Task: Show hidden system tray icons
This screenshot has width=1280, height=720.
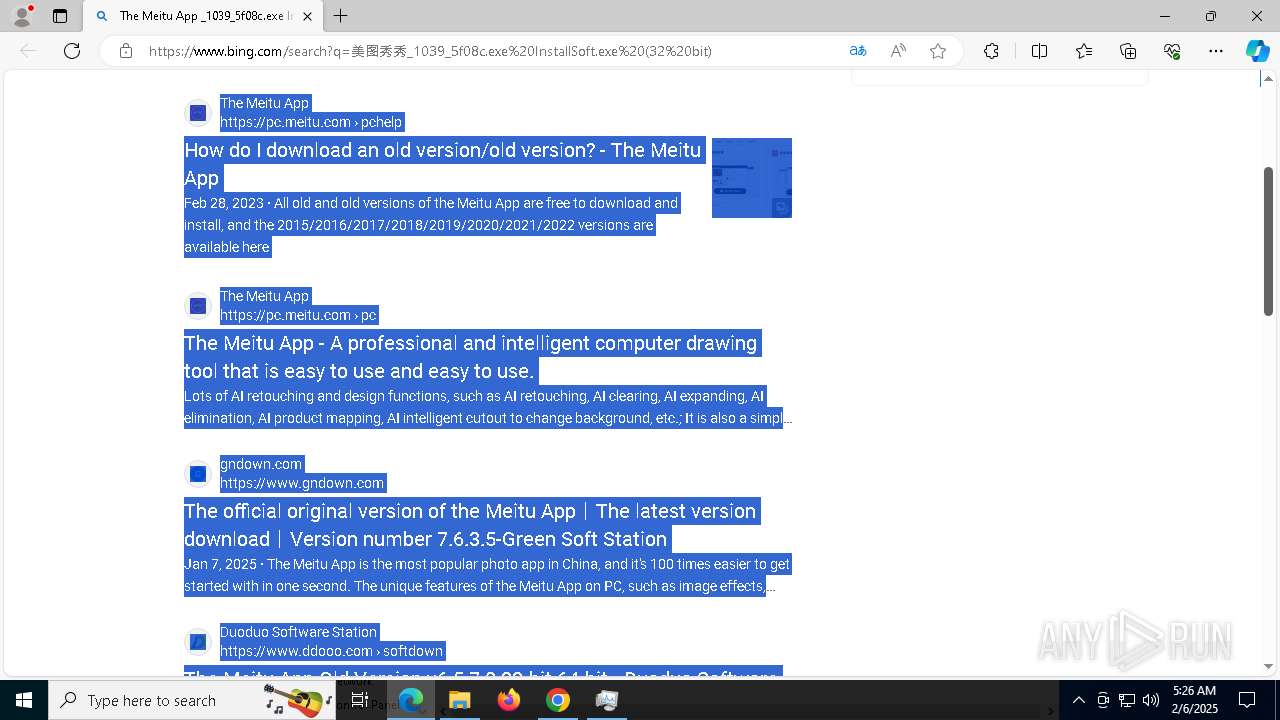Action: 1078,700
